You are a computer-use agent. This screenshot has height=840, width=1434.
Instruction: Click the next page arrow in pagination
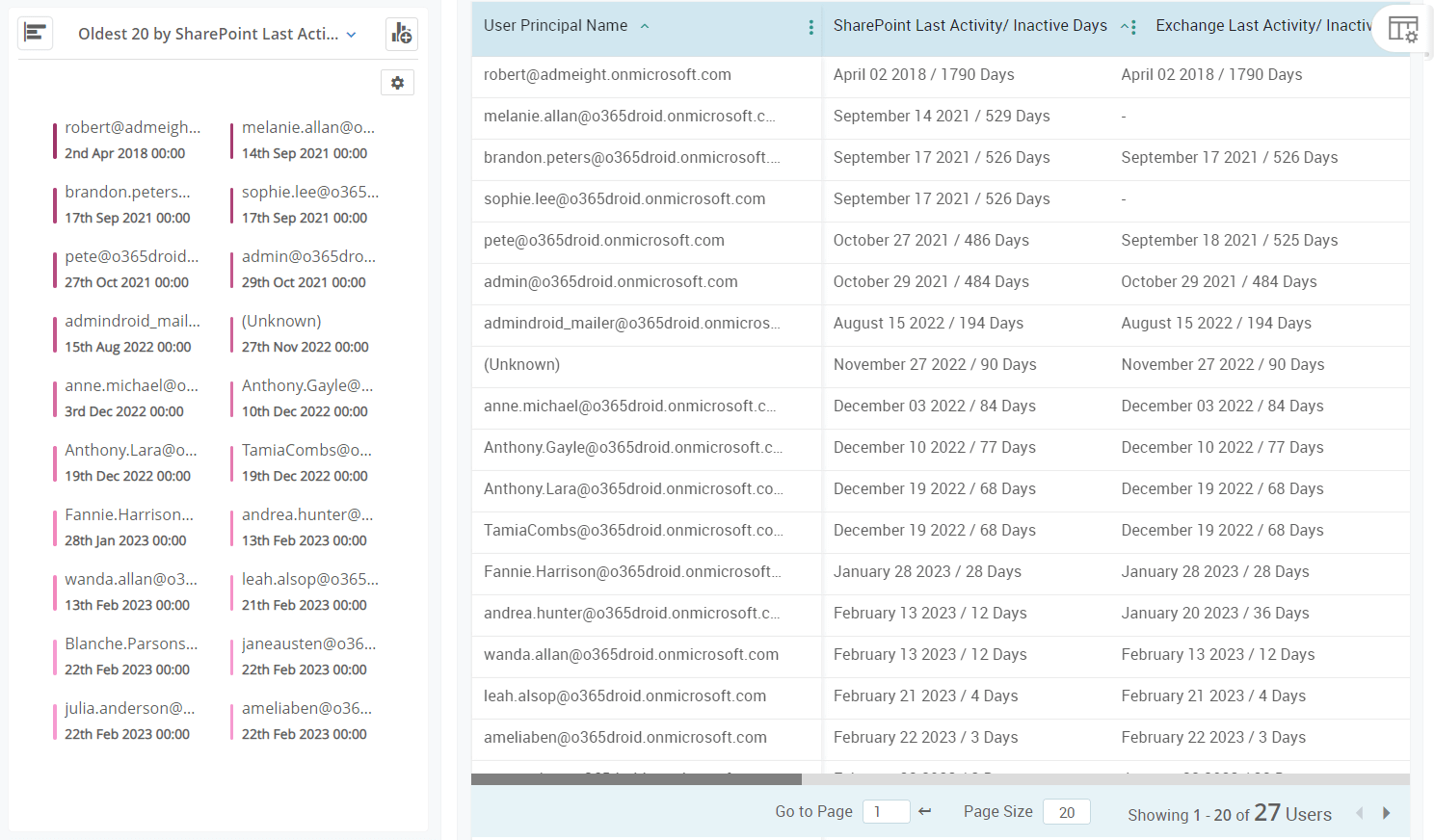[x=1386, y=813]
